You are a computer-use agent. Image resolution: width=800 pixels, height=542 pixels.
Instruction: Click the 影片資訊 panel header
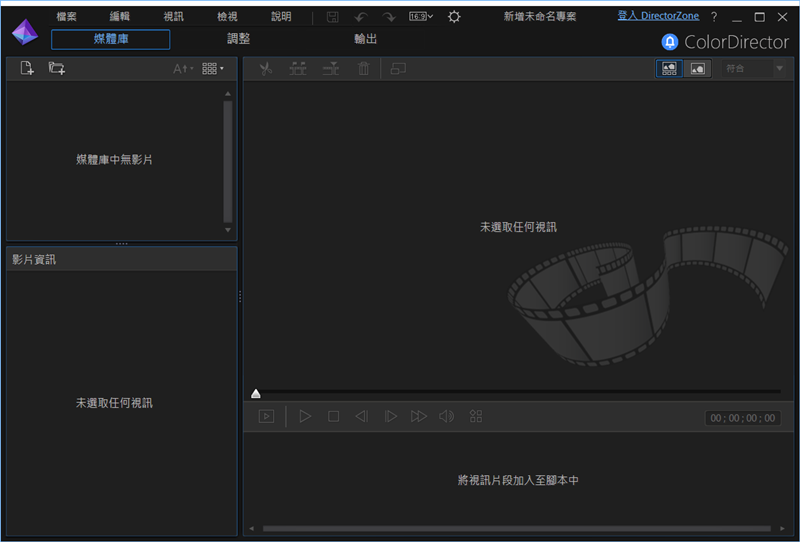(x=121, y=259)
